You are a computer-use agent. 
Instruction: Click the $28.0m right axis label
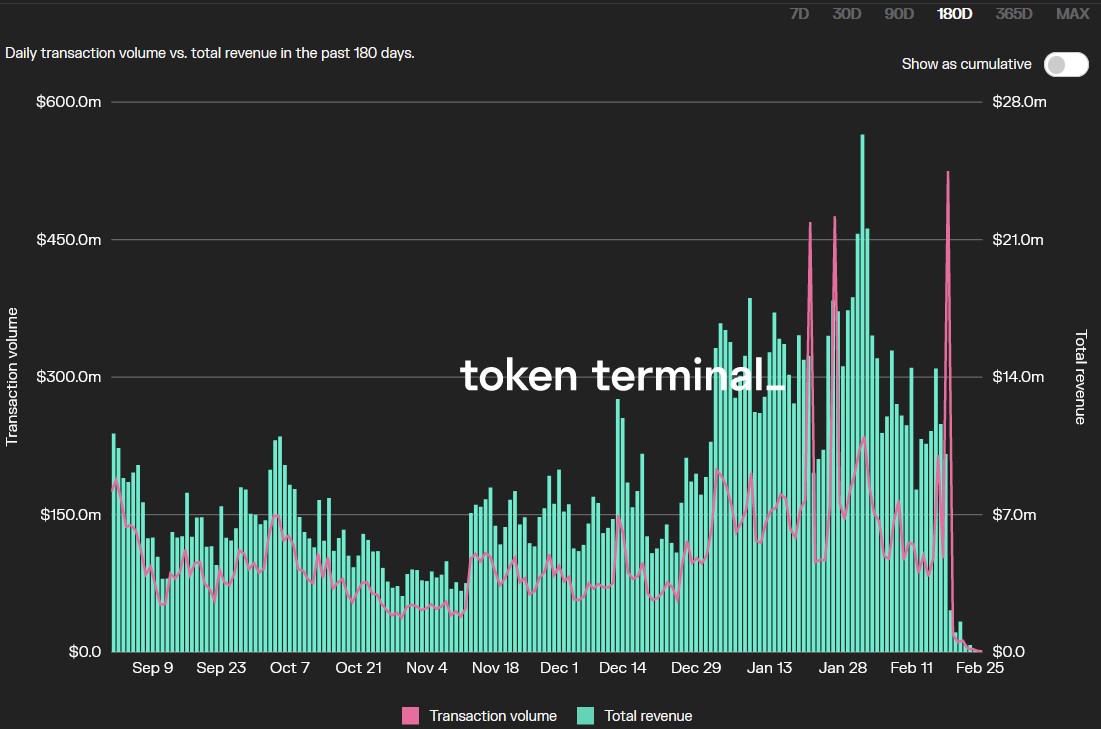pyautogui.click(x=1019, y=102)
